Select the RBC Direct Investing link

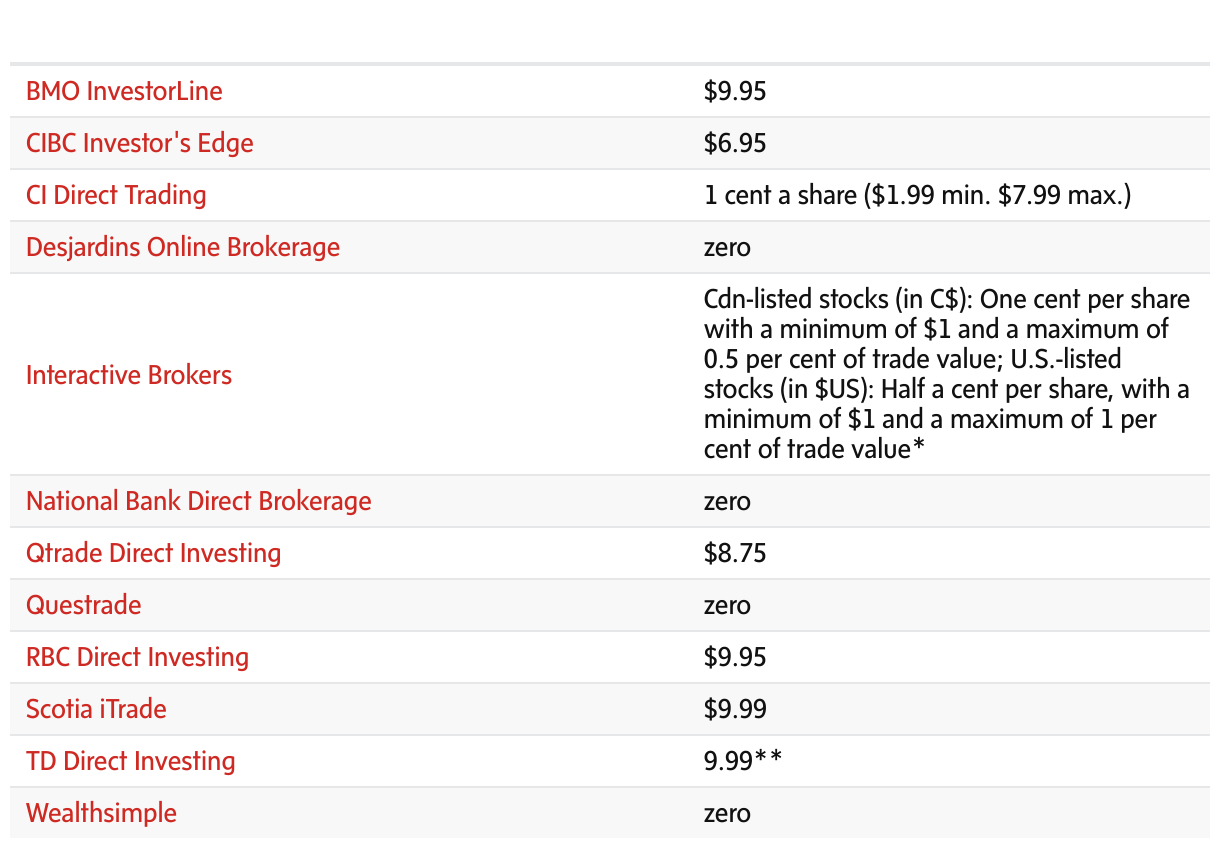coord(138,657)
